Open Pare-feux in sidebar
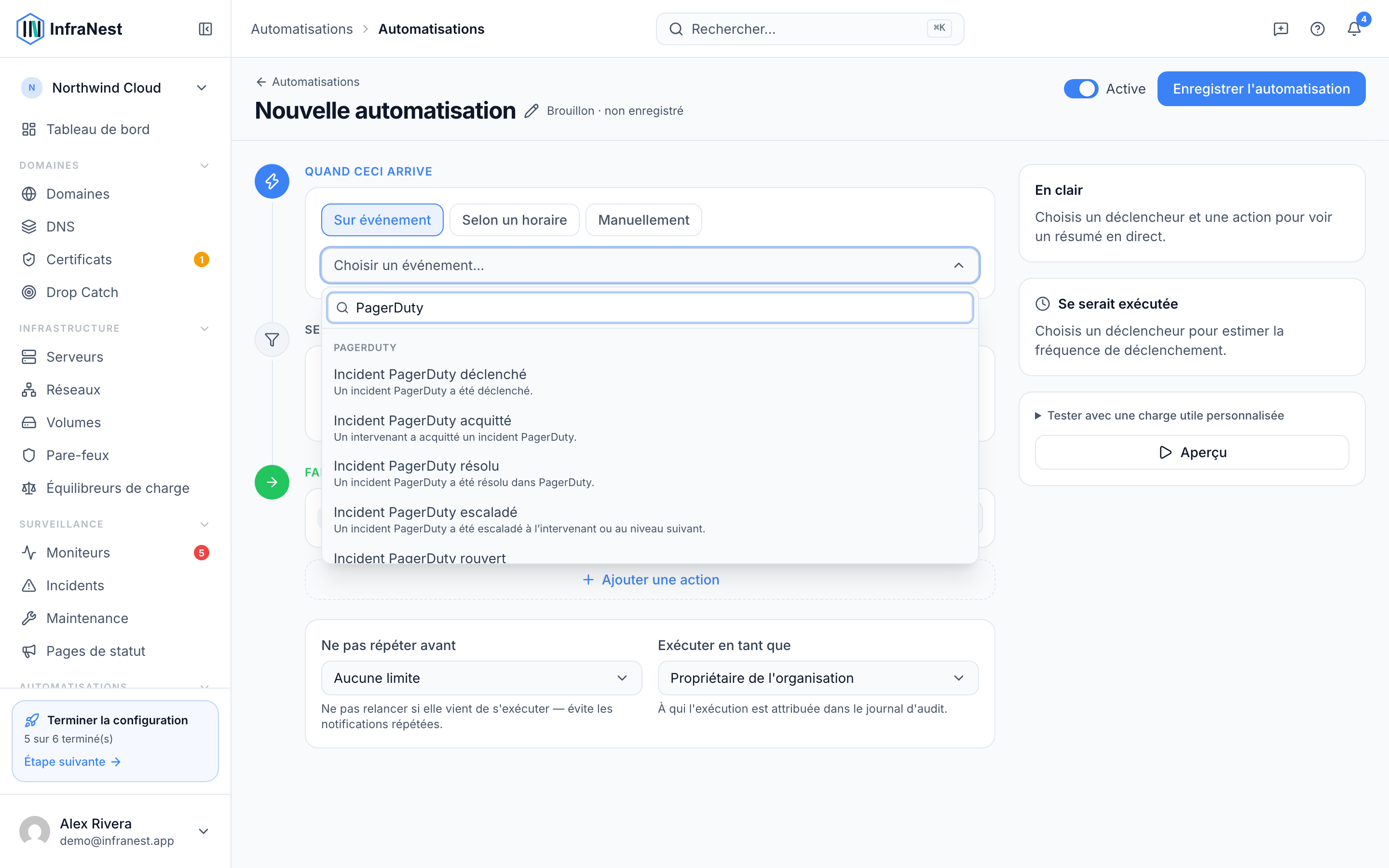This screenshot has width=1389, height=868. click(x=115, y=455)
